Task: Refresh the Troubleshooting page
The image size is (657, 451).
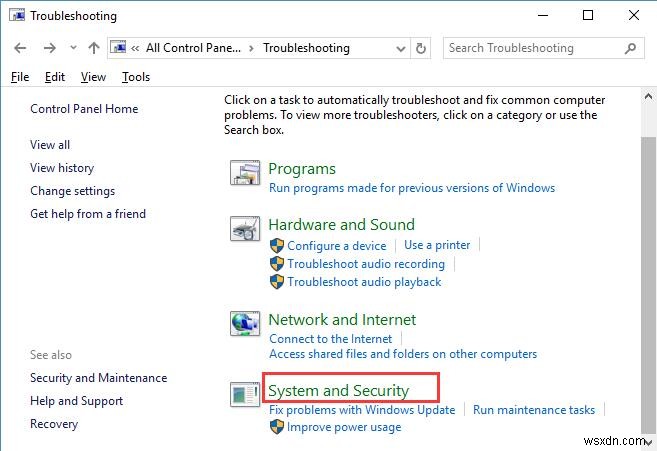Action: click(421, 49)
